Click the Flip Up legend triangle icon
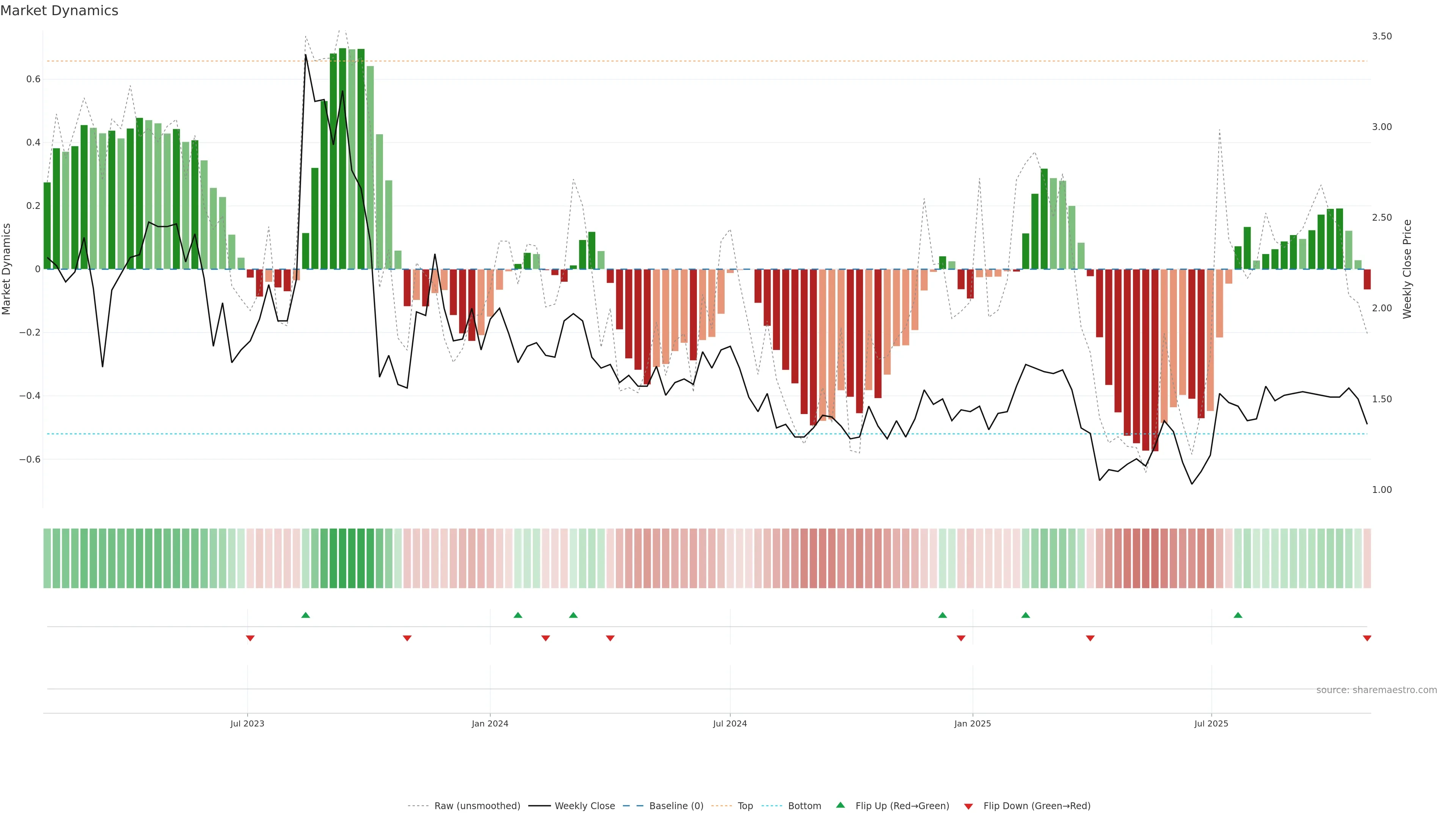 pyautogui.click(x=841, y=805)
